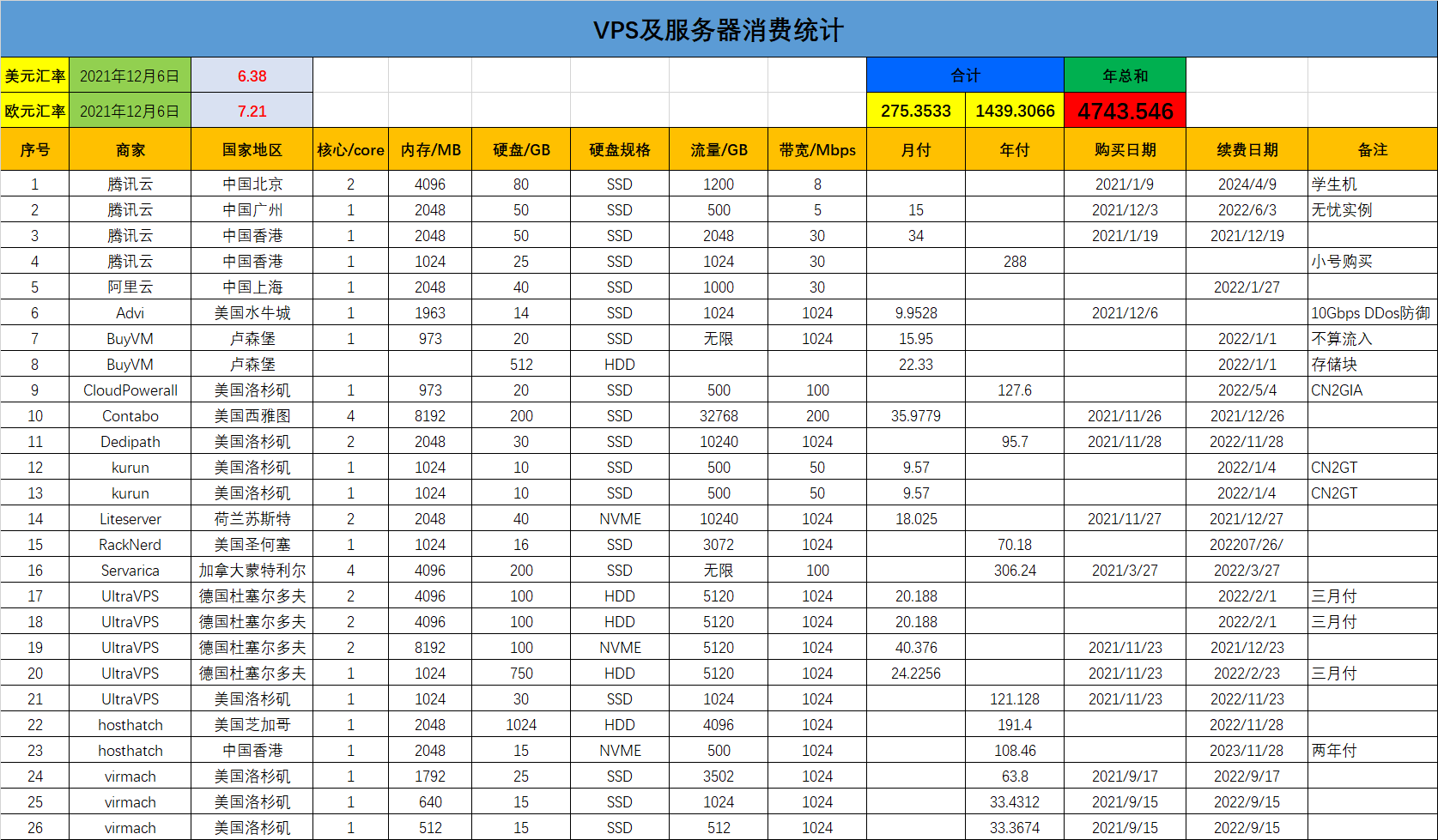The width and height of the screenshot is (1438, 840).
Task: Select the 不算流入 note cell
Action: (x=1373, y=338)
